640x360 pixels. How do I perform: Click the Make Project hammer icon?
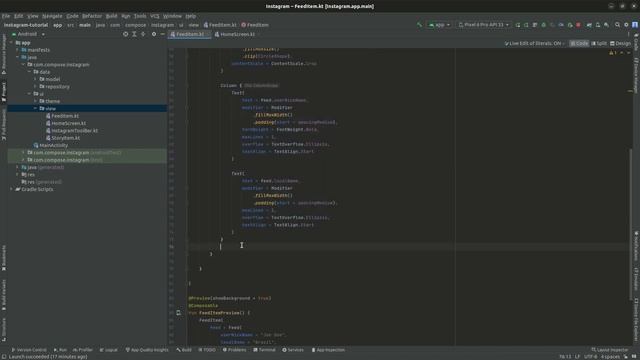click(419, 25)
